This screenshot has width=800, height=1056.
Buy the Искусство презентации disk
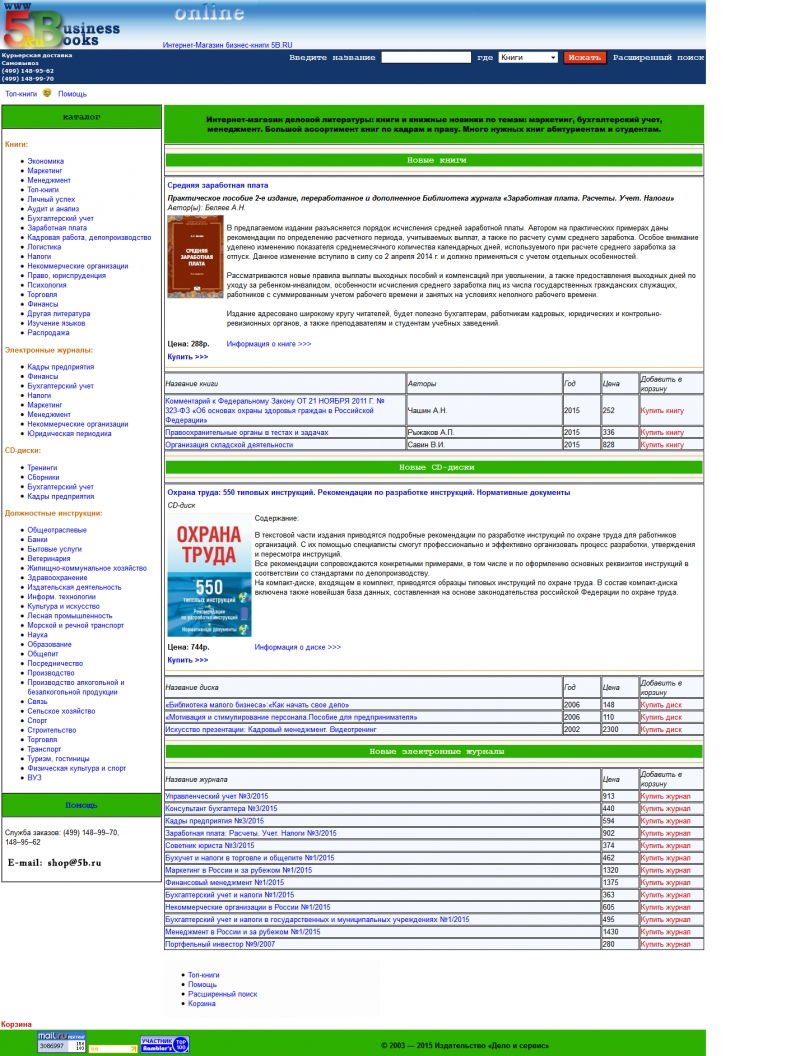[661, 729]
